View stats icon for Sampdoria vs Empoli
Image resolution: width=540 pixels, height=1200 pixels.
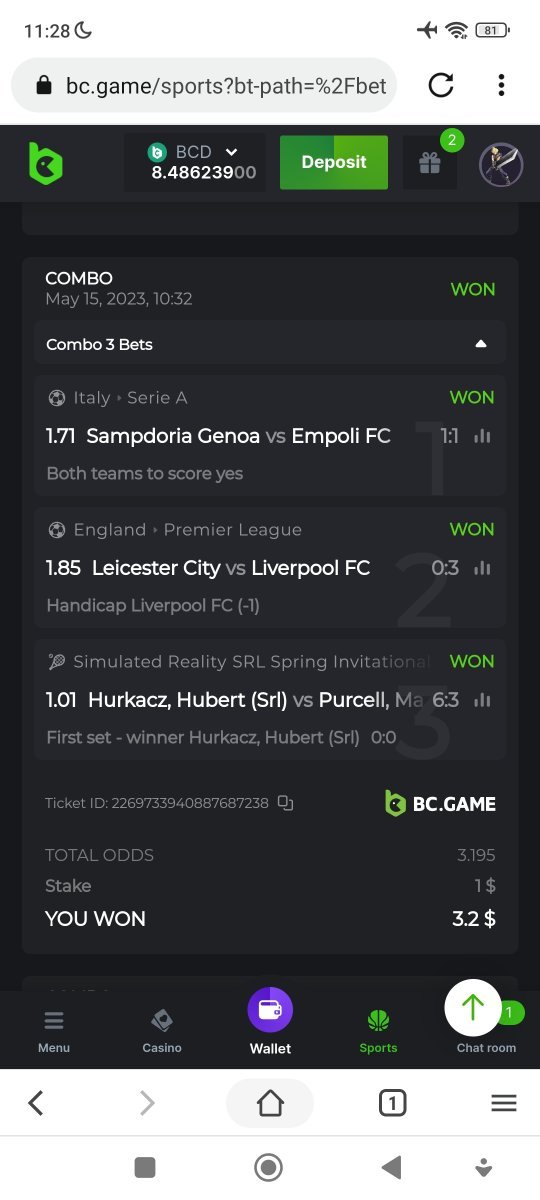coord(482,436)
